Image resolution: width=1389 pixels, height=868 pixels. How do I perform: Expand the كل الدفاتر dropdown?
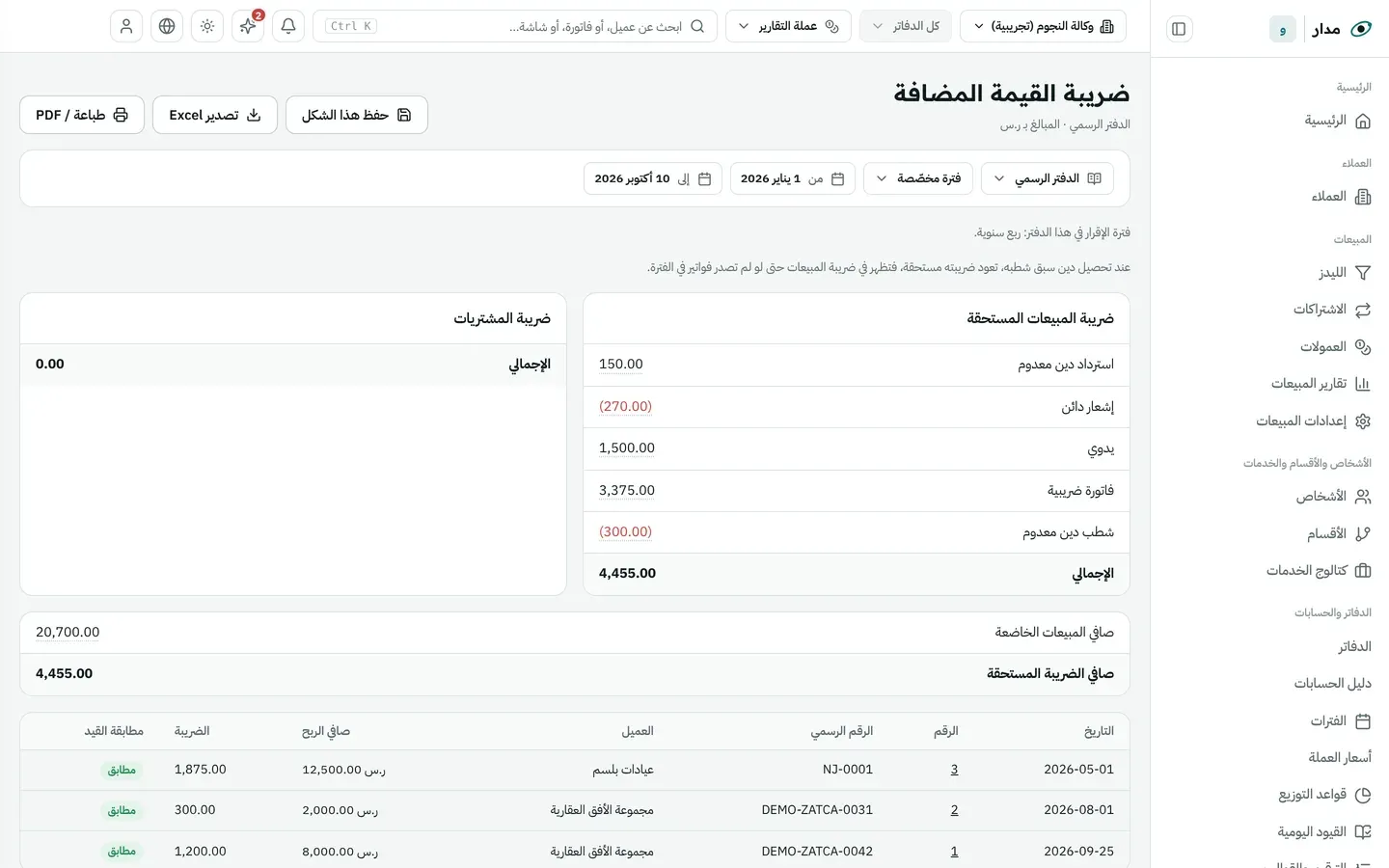(x=906, y=26)
